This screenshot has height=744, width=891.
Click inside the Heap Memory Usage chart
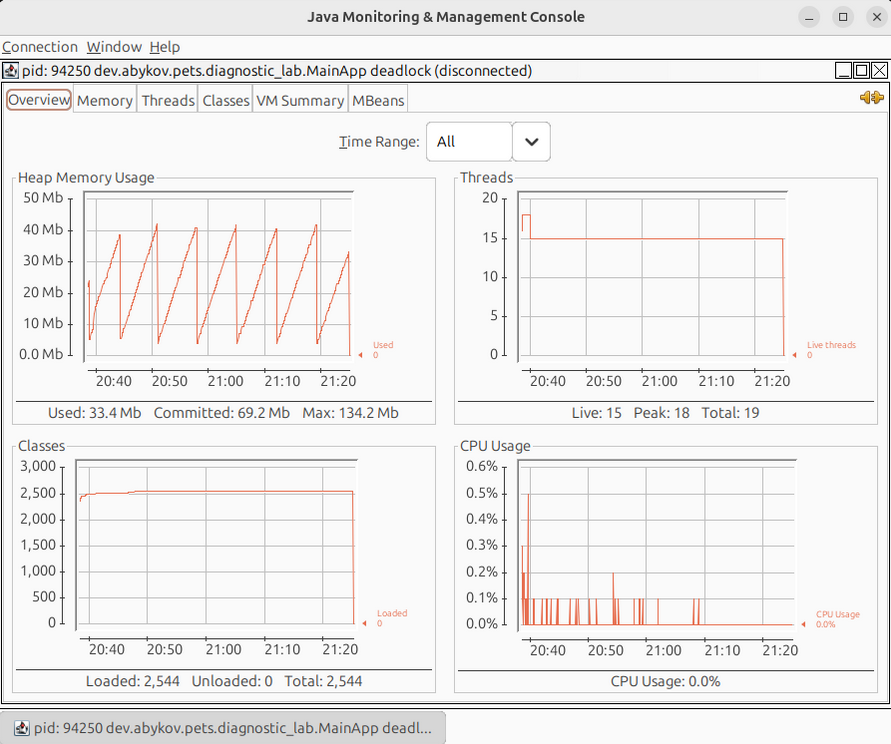coord(218,276)
